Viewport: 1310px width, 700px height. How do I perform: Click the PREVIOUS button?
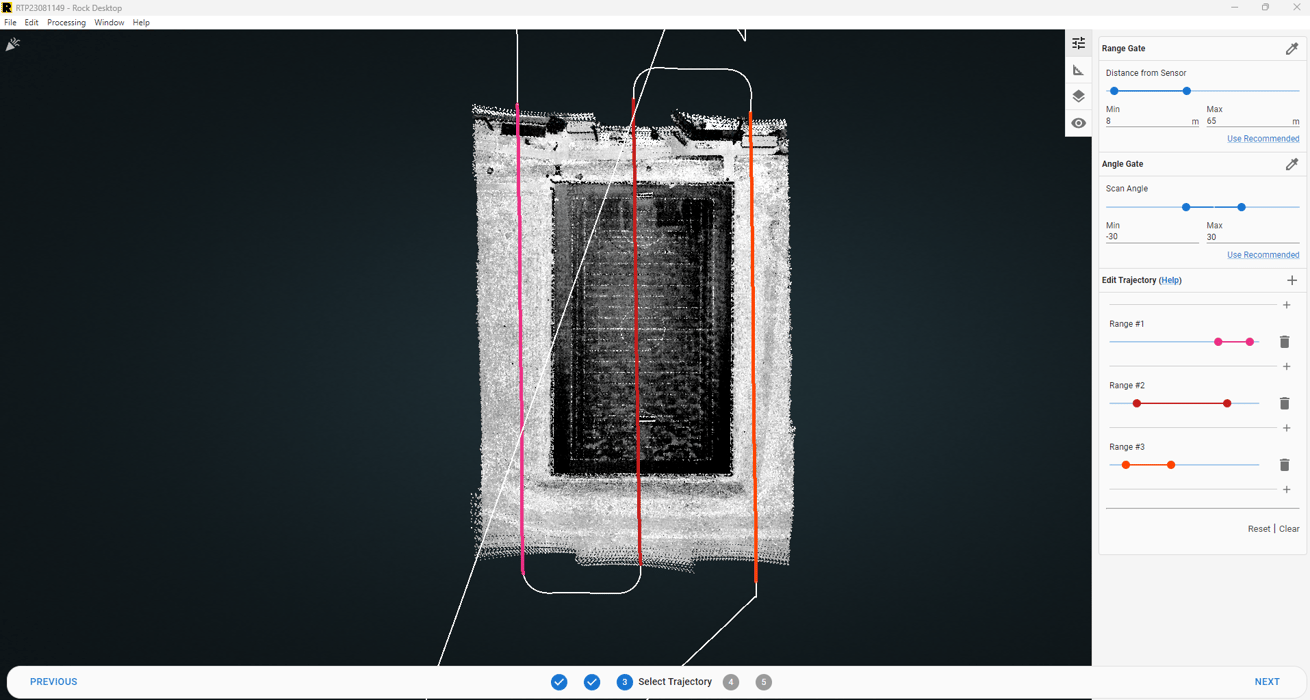click(x=52, y=681)
